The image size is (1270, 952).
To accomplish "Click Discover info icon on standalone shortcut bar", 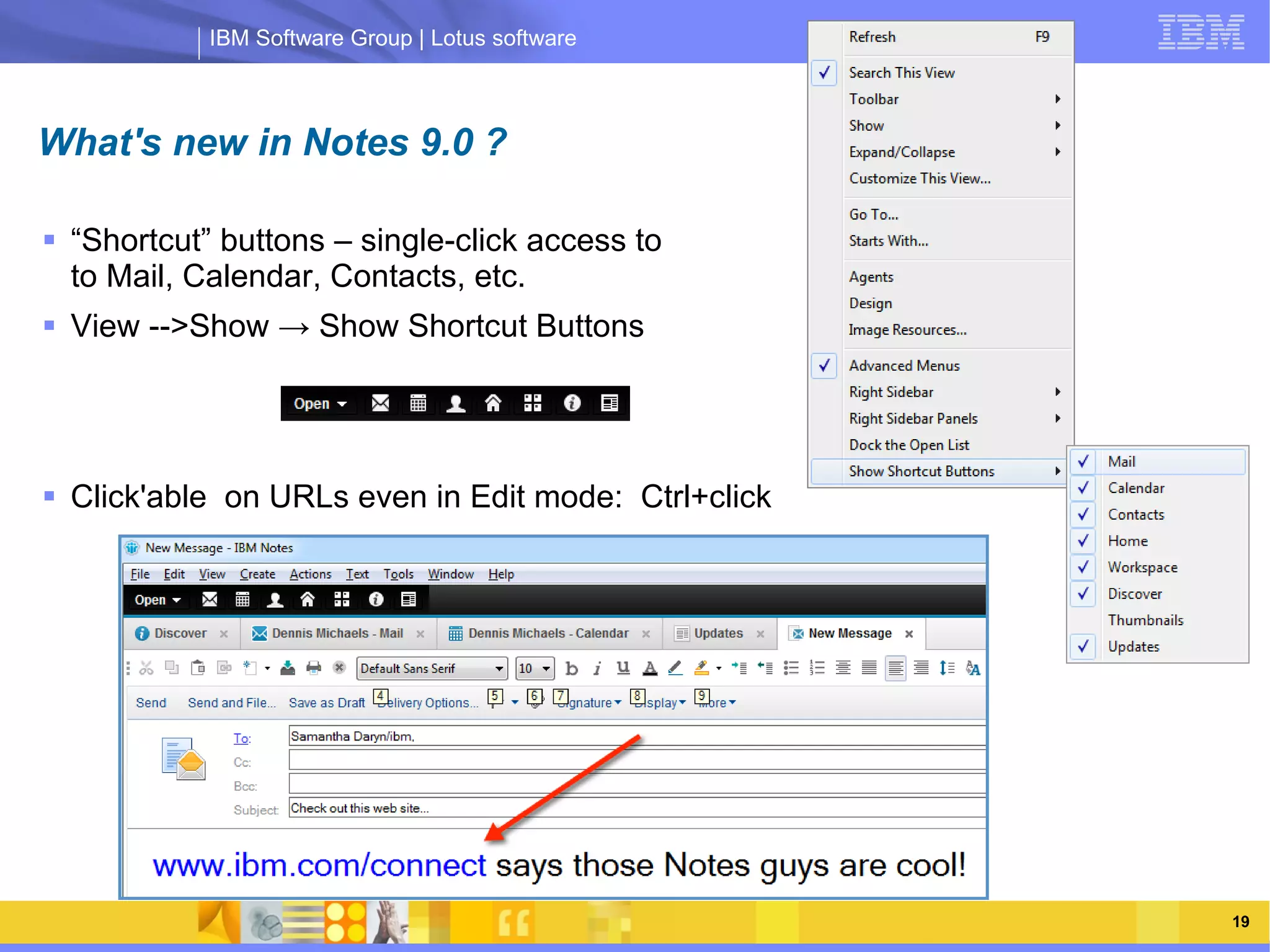I will [x=572, y=403].
